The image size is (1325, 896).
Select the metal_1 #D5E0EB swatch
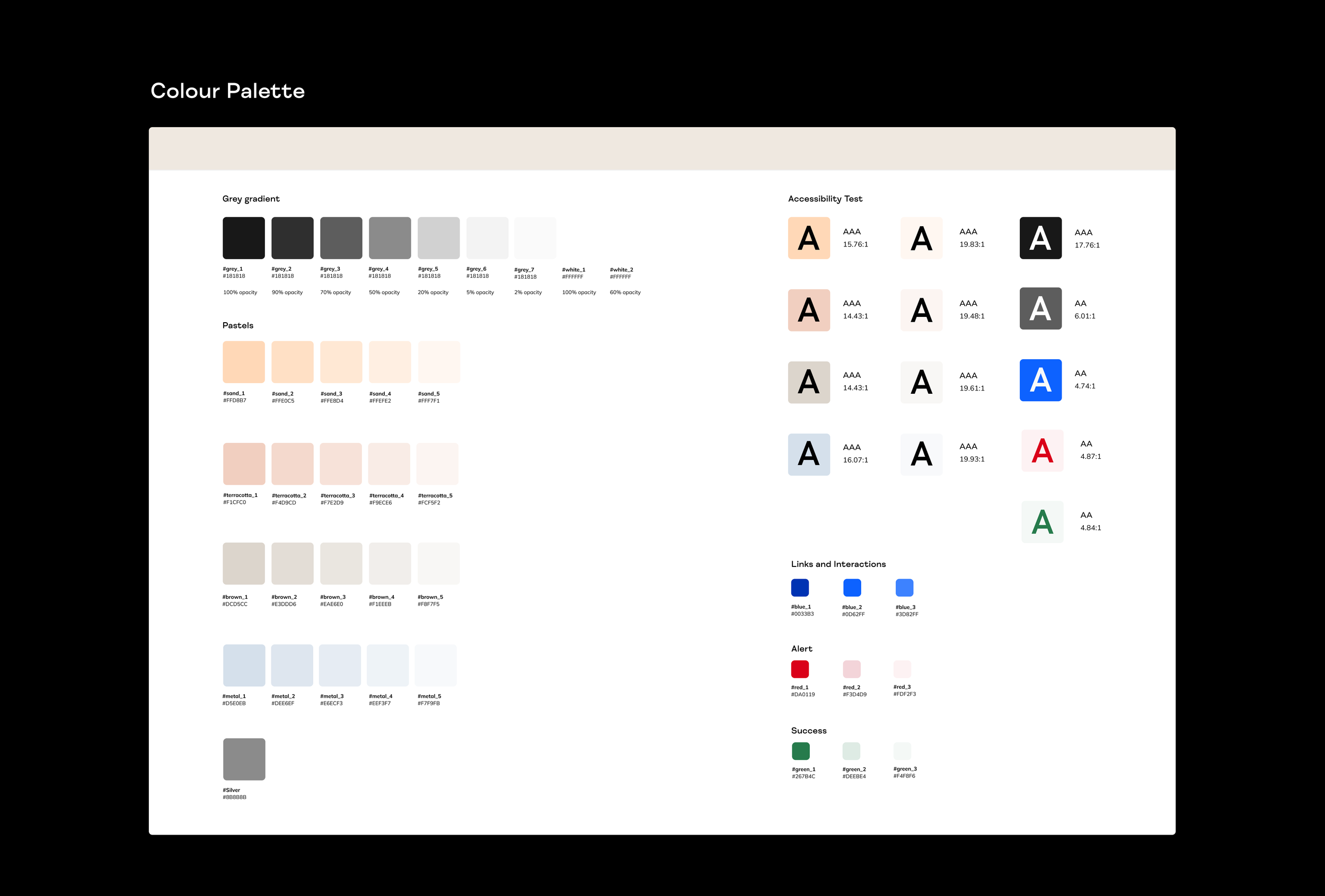pyautogui.click(x=244, y=665)
